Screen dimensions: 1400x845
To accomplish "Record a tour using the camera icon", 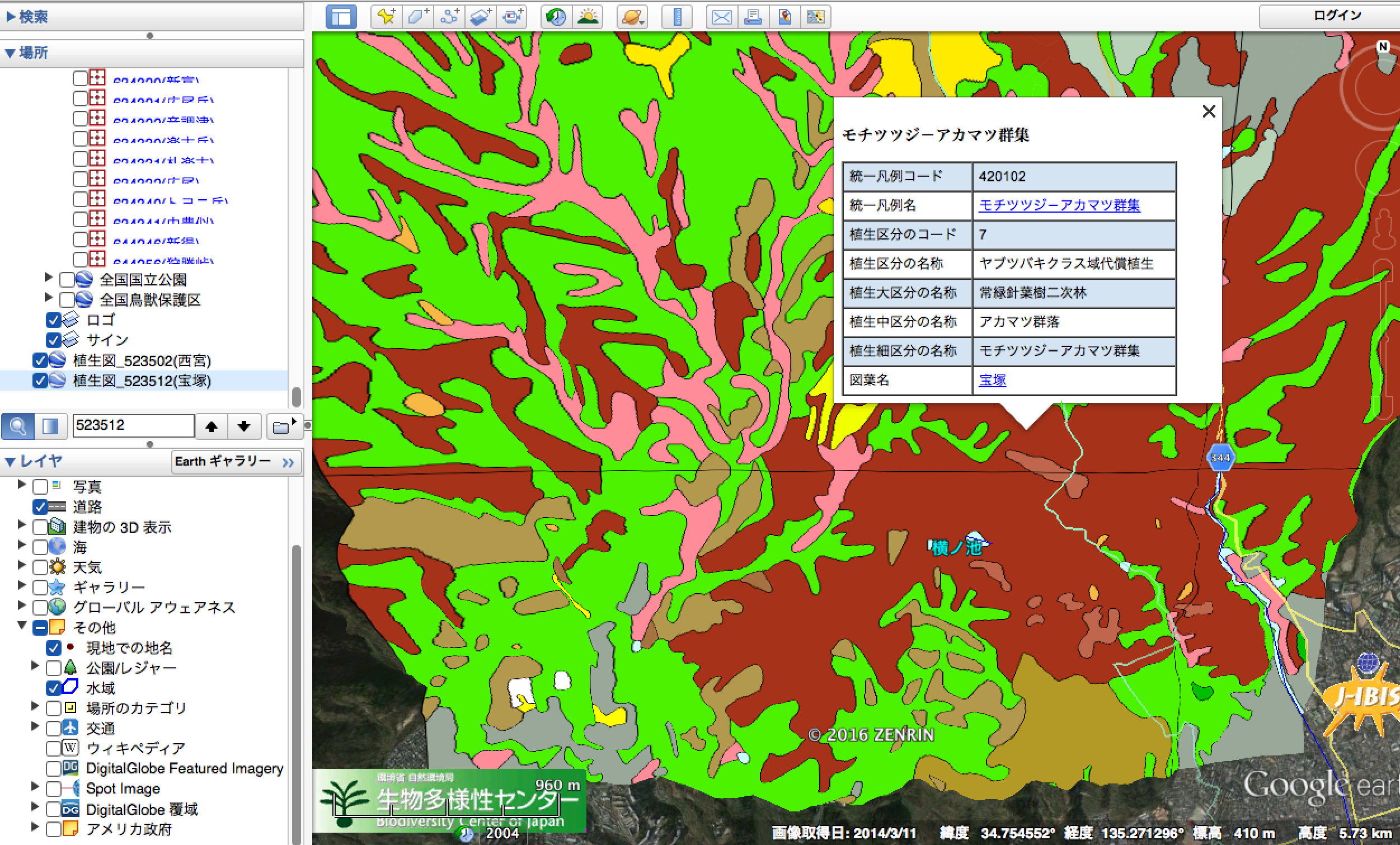I will click(512, 16).
